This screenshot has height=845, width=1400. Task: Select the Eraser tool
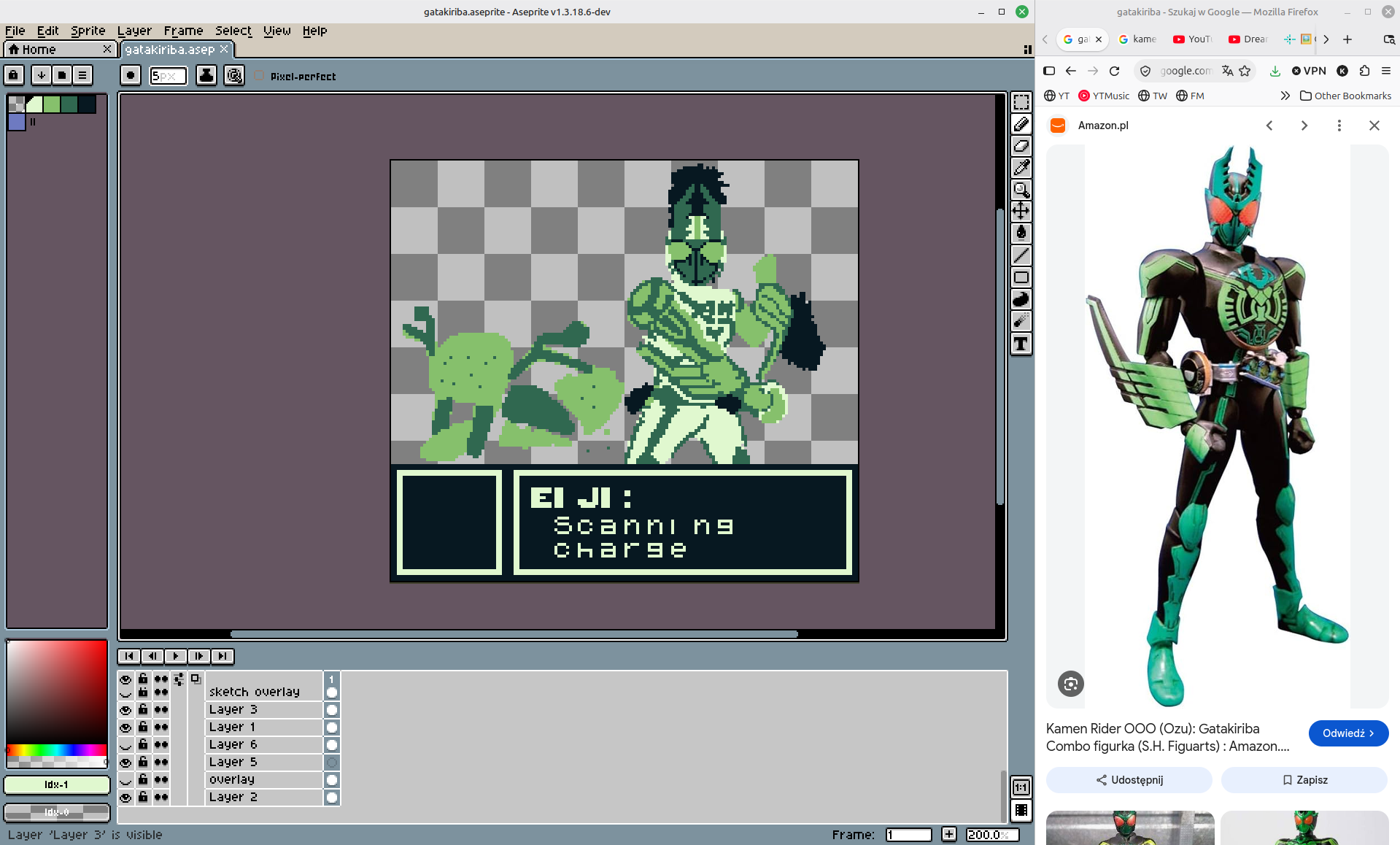1021,146
